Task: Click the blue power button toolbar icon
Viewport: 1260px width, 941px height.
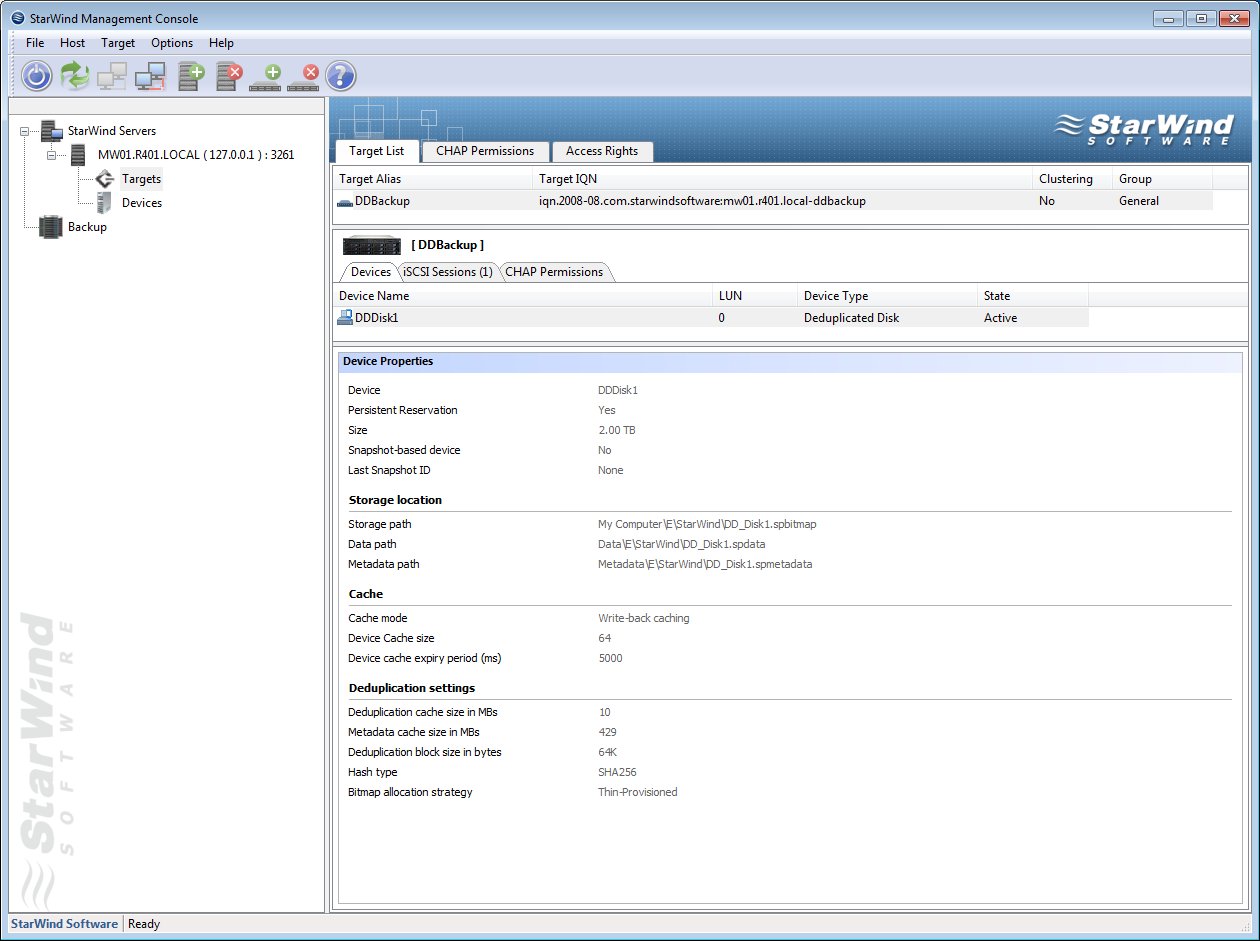Action: coord(37,76)
